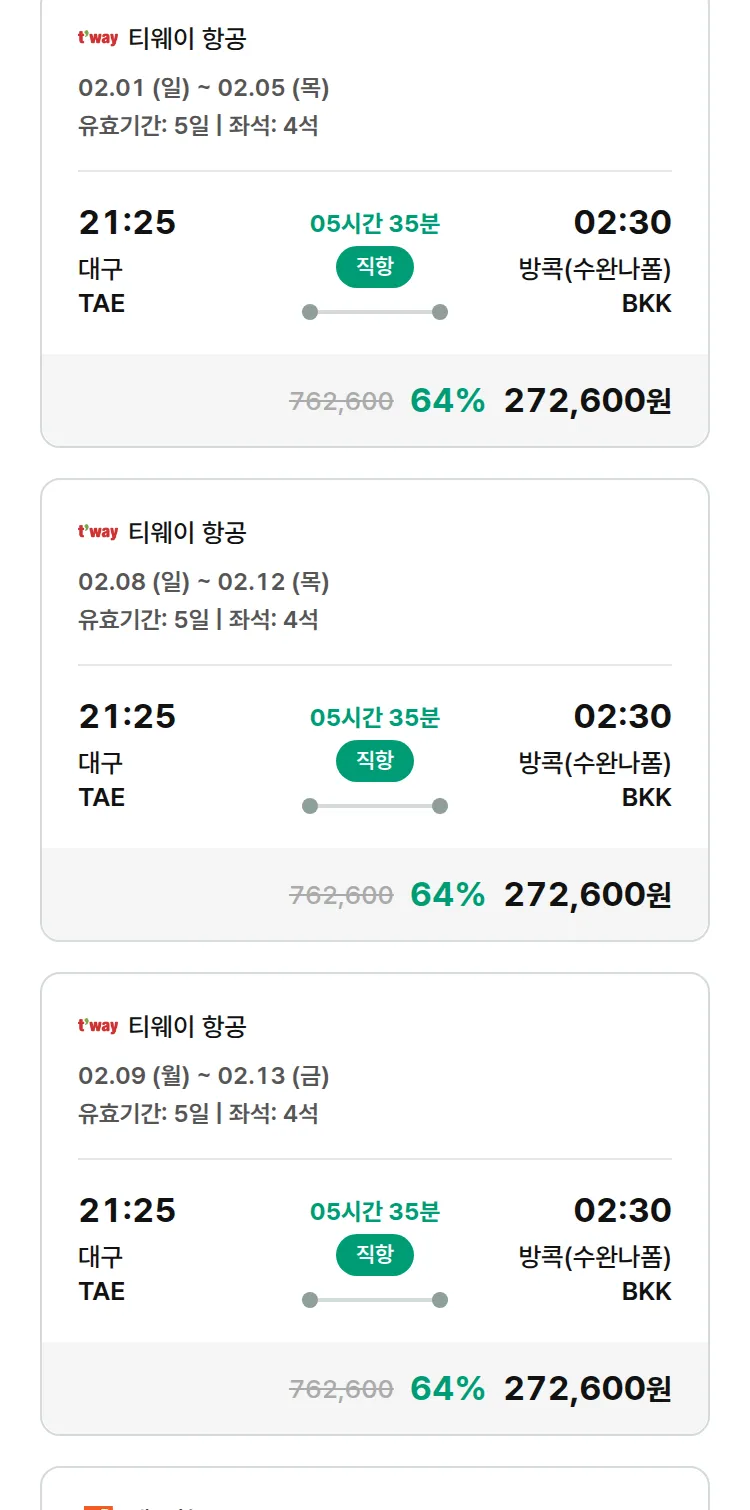Viewport: 750px width, 1510px height.
Task: Select 272,600원 price on 02.01 flight
Action: coord(587,401)
